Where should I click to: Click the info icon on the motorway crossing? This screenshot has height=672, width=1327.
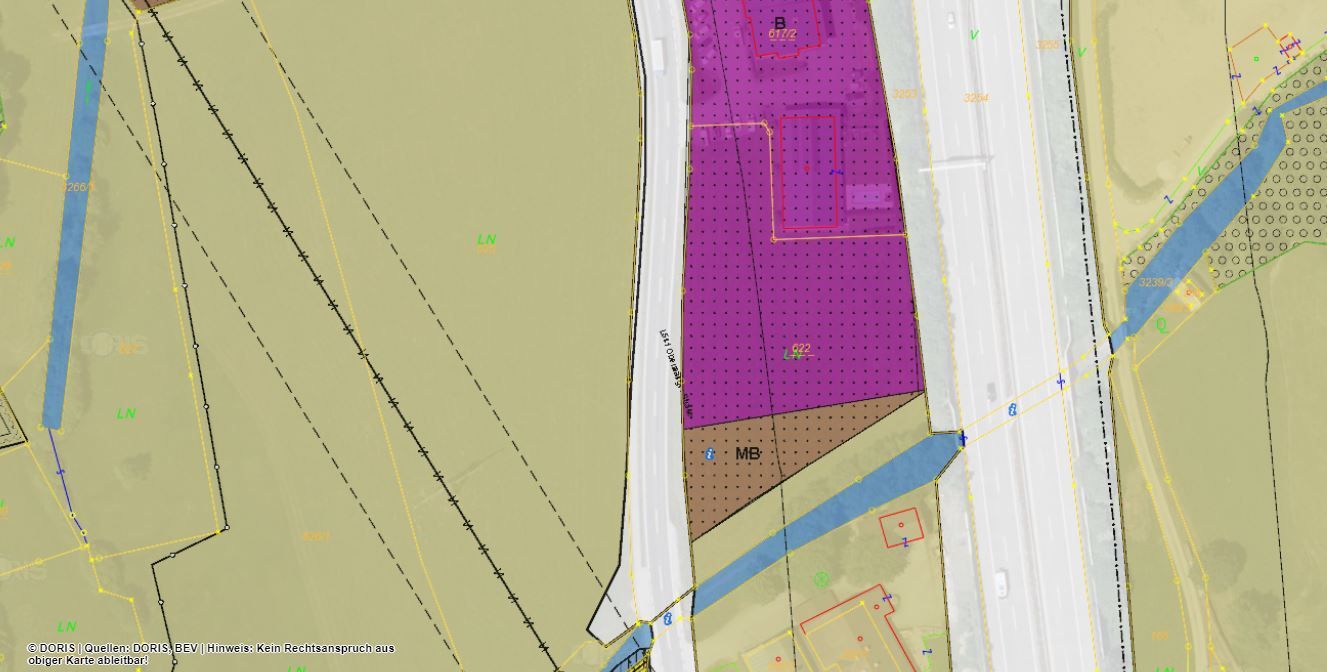pos(1012,409)
